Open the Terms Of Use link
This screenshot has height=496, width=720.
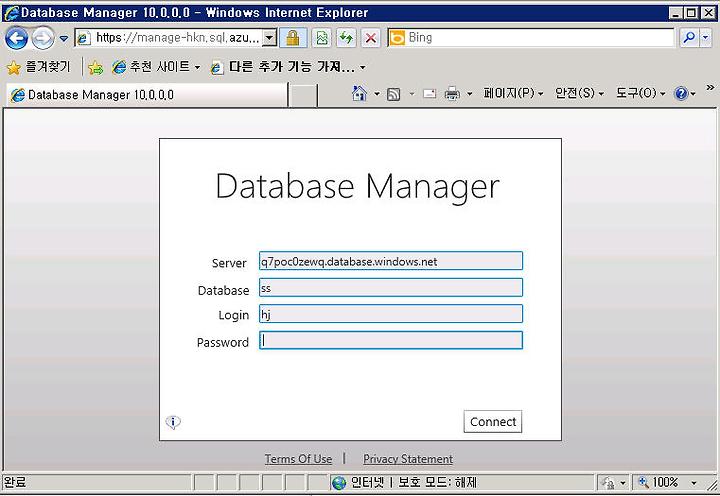298,459
